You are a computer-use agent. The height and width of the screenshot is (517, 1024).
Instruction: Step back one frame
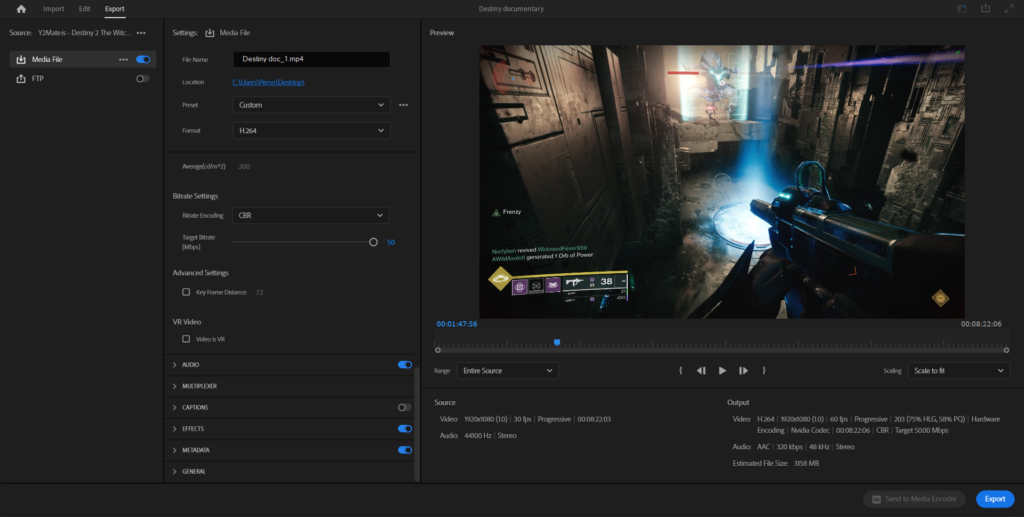click(x=701, y=371)
